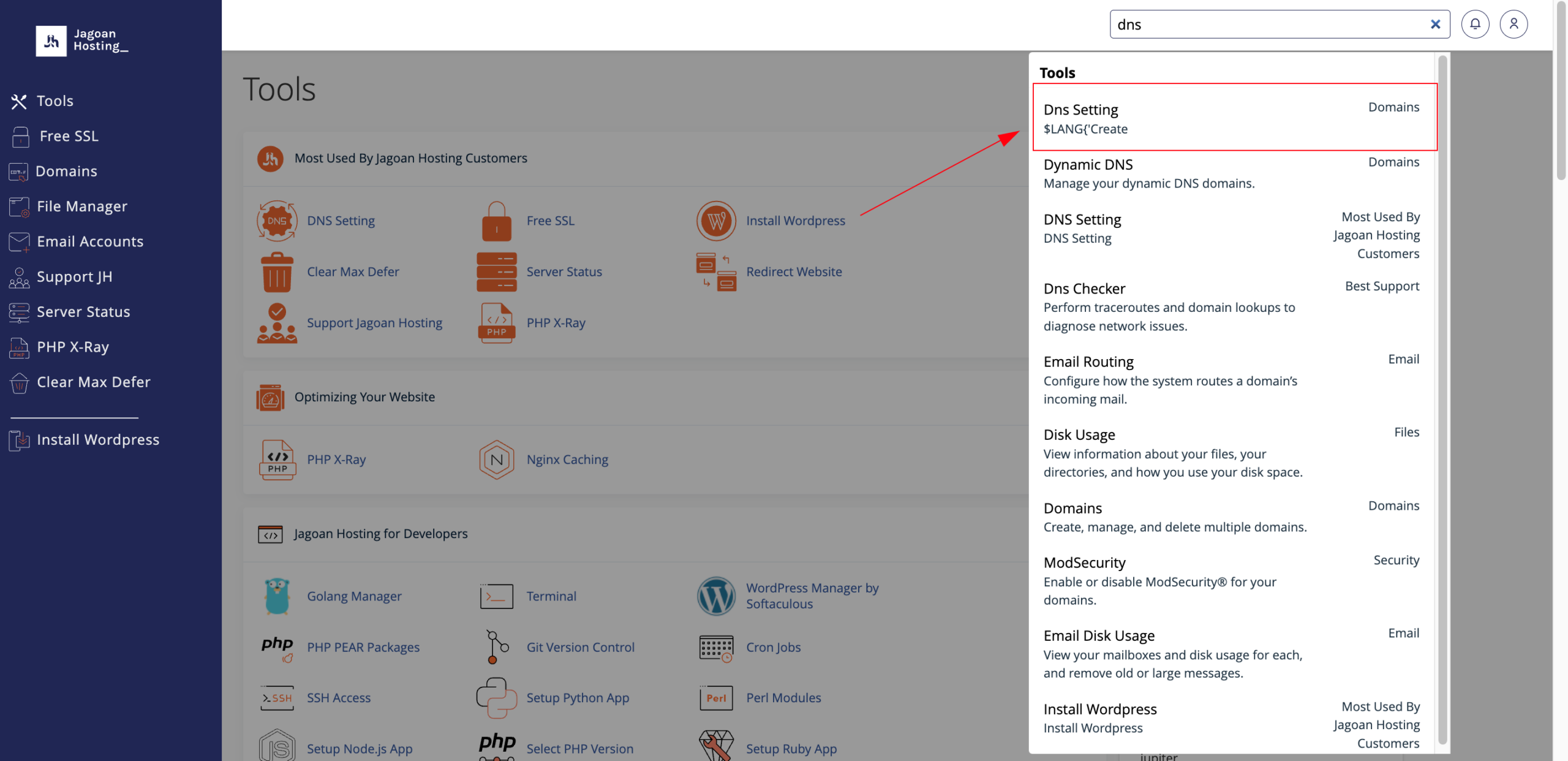Viewport: 1568px width, 761px height.
Task: Click the search results scrollbar
Action: pyautogui.click(x=1442, y=398)
